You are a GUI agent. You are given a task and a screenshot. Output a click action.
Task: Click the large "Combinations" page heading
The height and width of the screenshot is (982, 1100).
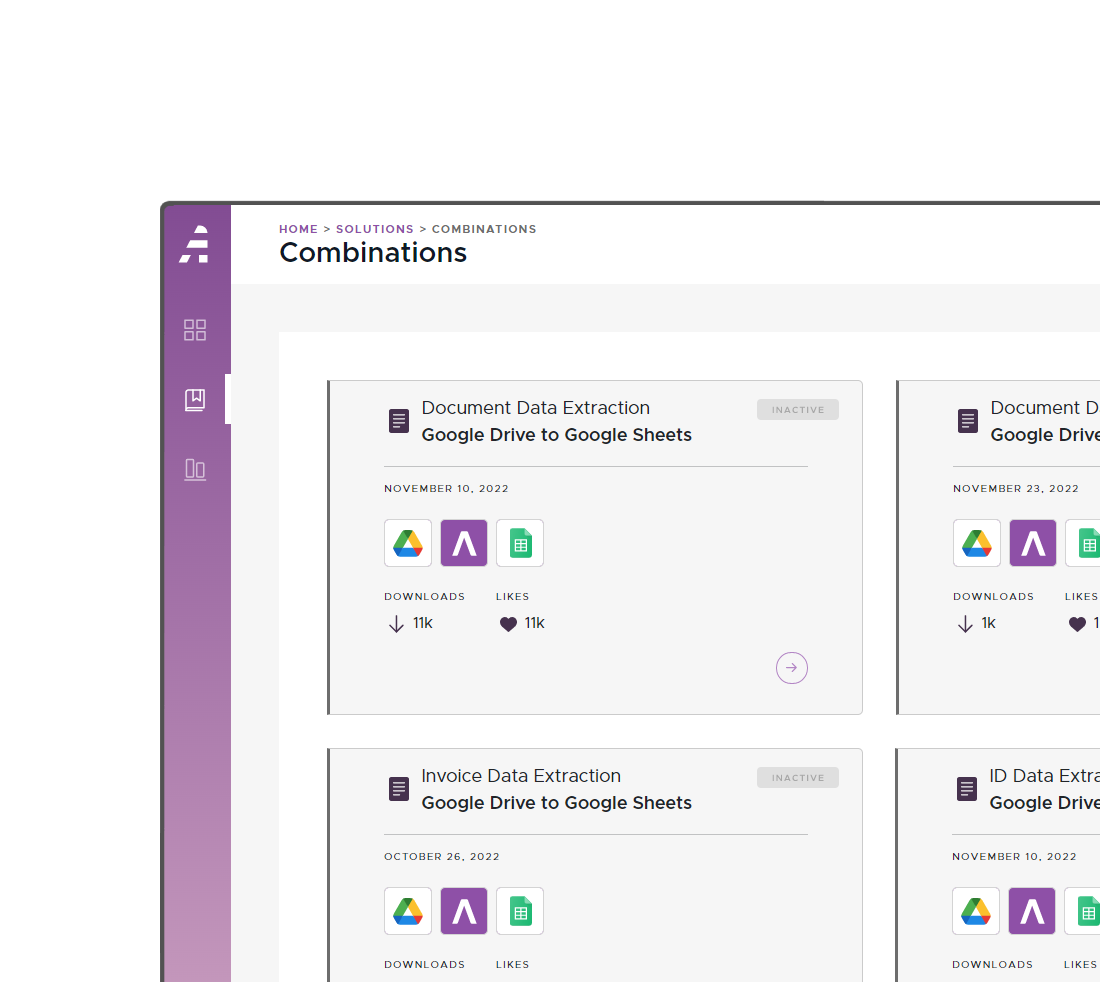click(x=373, y=253)
